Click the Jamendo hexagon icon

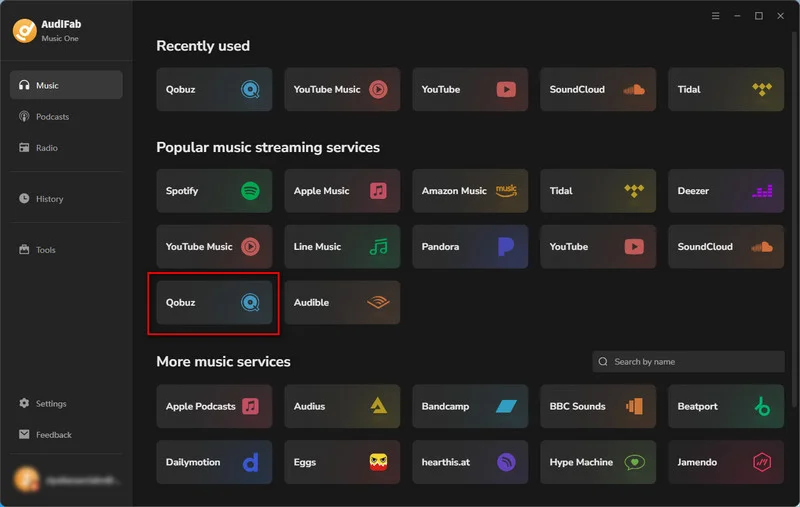click(x=762, y=462)
